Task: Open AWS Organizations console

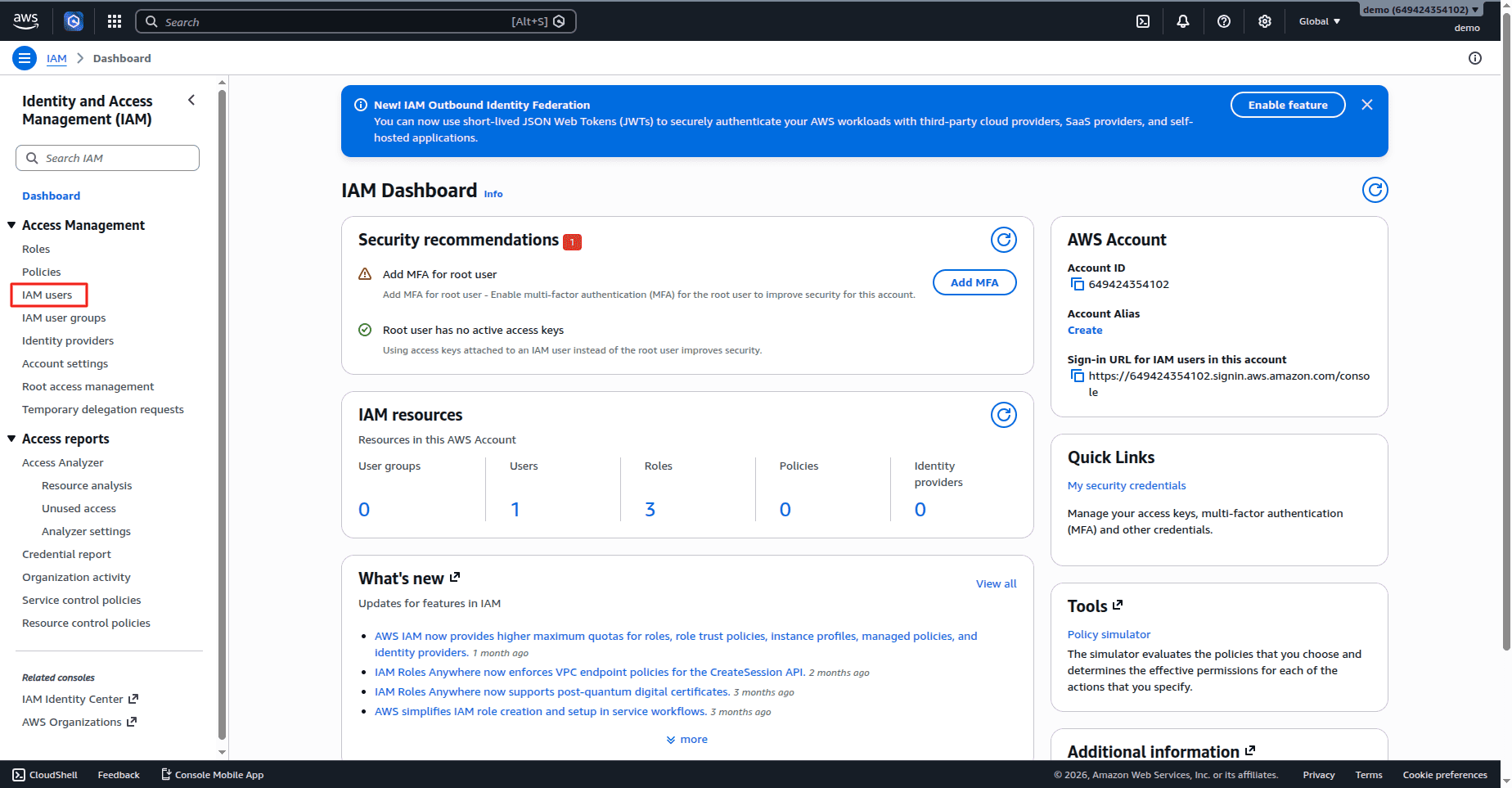Action: click(x=79, y=722)
